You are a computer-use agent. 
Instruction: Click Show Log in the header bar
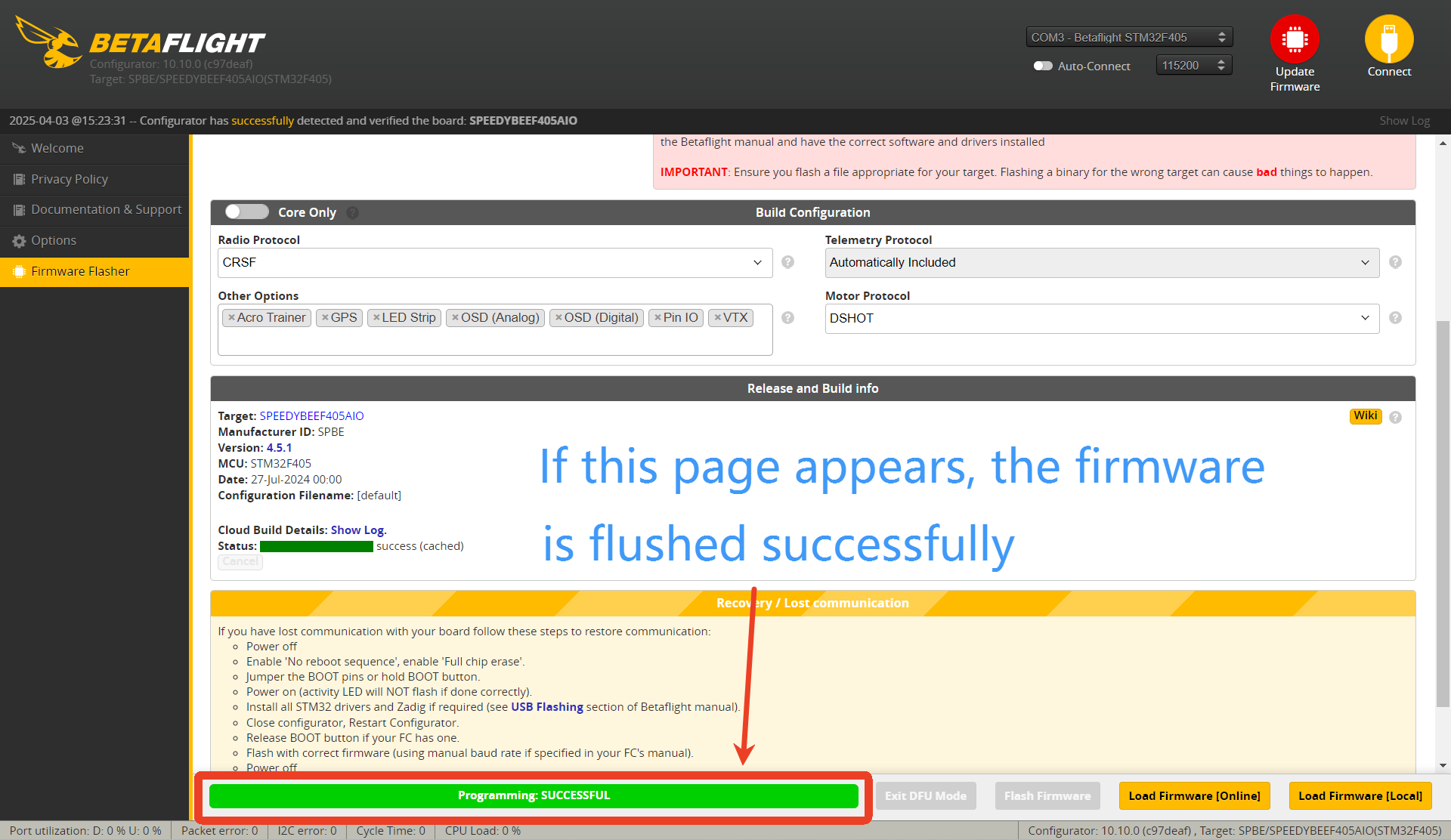click(x=1404, y=121)
